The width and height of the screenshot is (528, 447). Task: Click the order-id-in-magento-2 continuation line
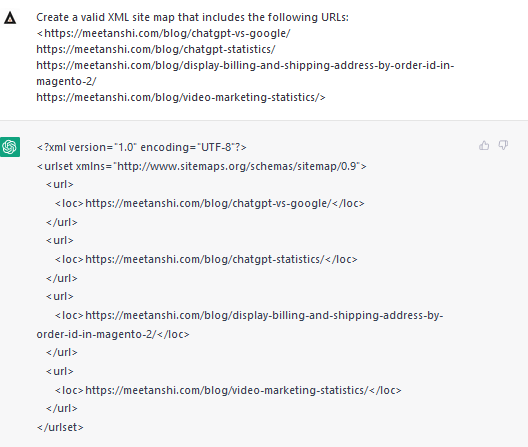113,334
